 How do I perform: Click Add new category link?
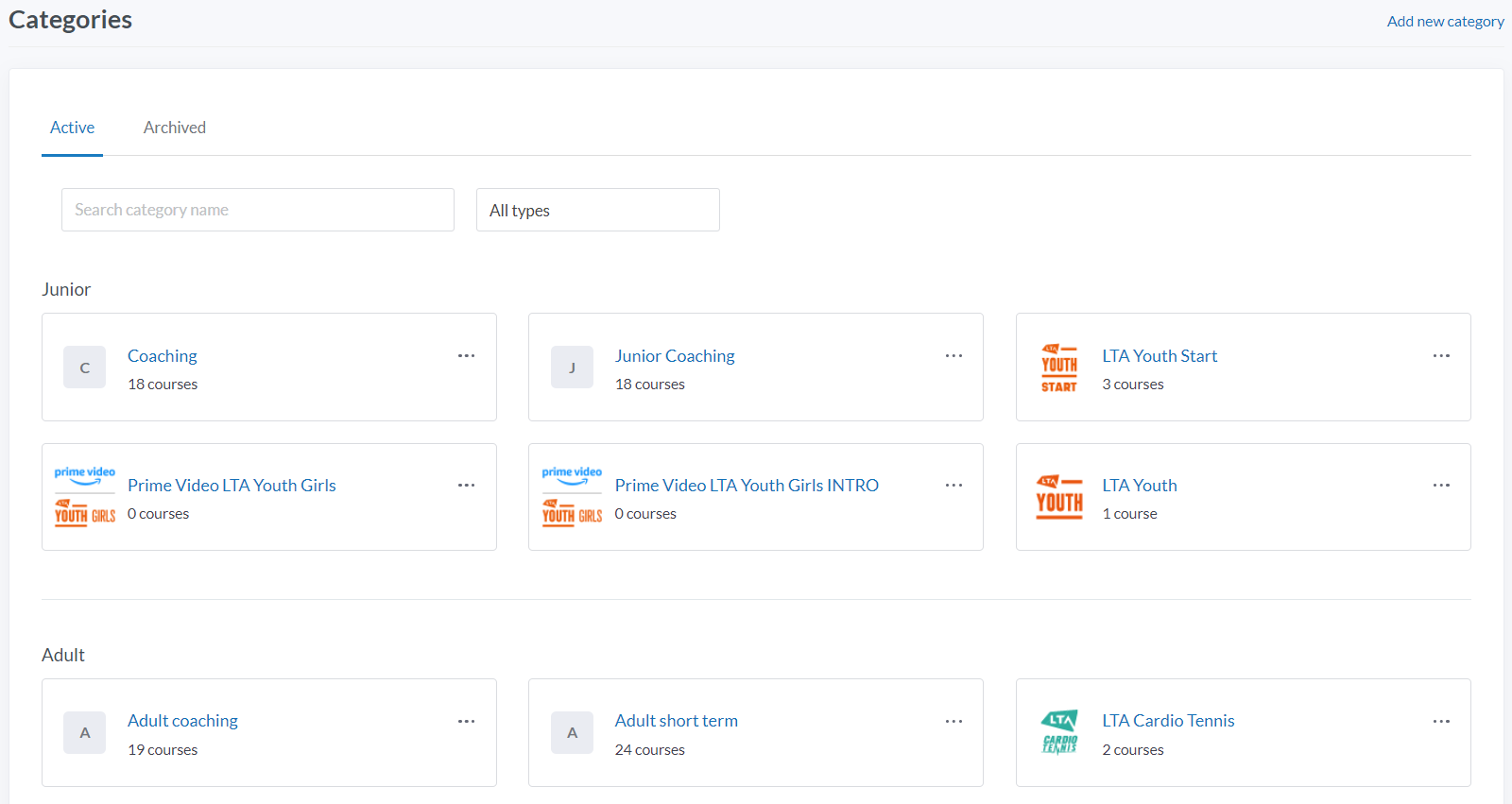pyautogui.click(x=1445, y=21)
